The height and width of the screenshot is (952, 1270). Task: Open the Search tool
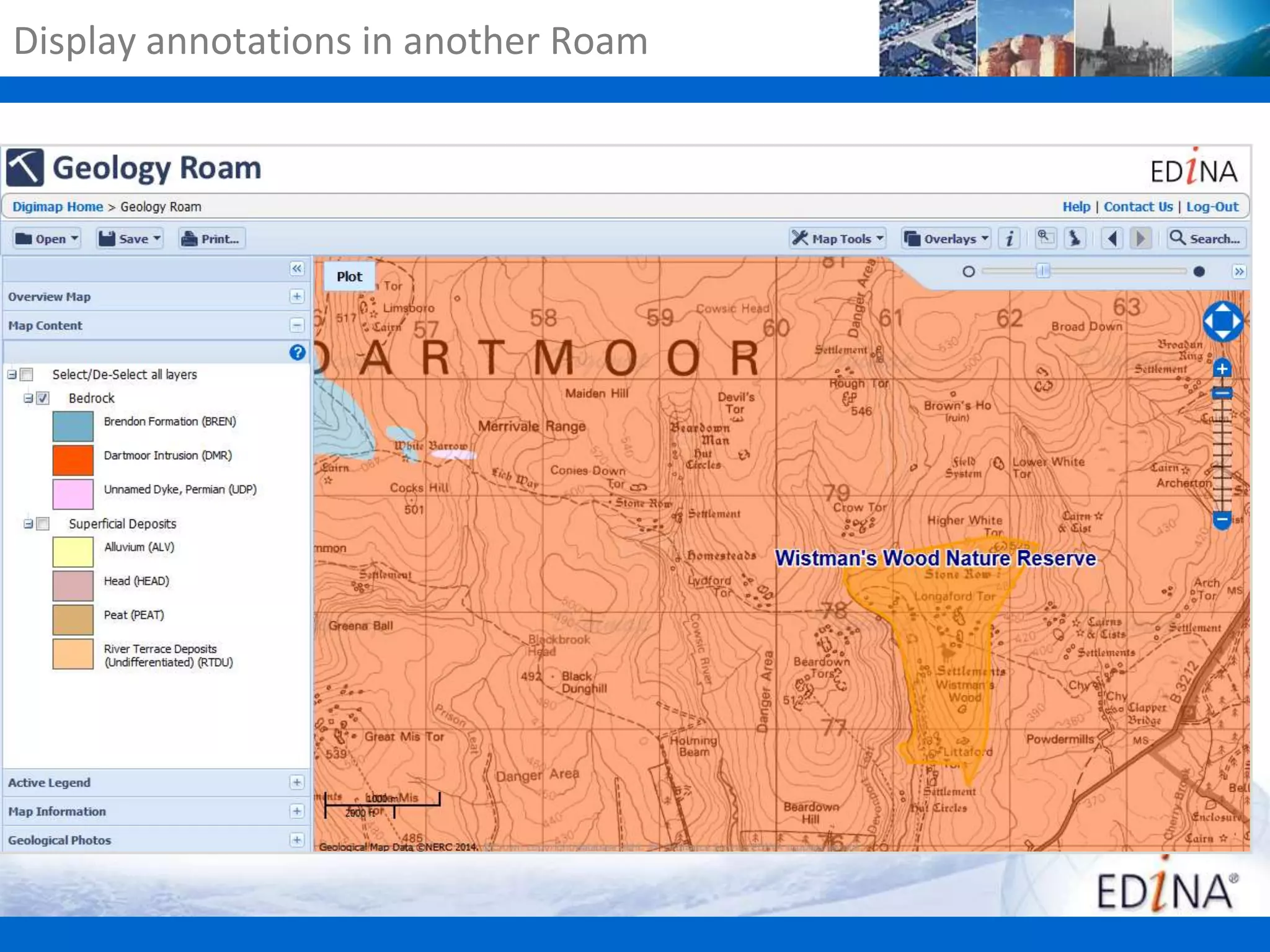(1206, 239)
